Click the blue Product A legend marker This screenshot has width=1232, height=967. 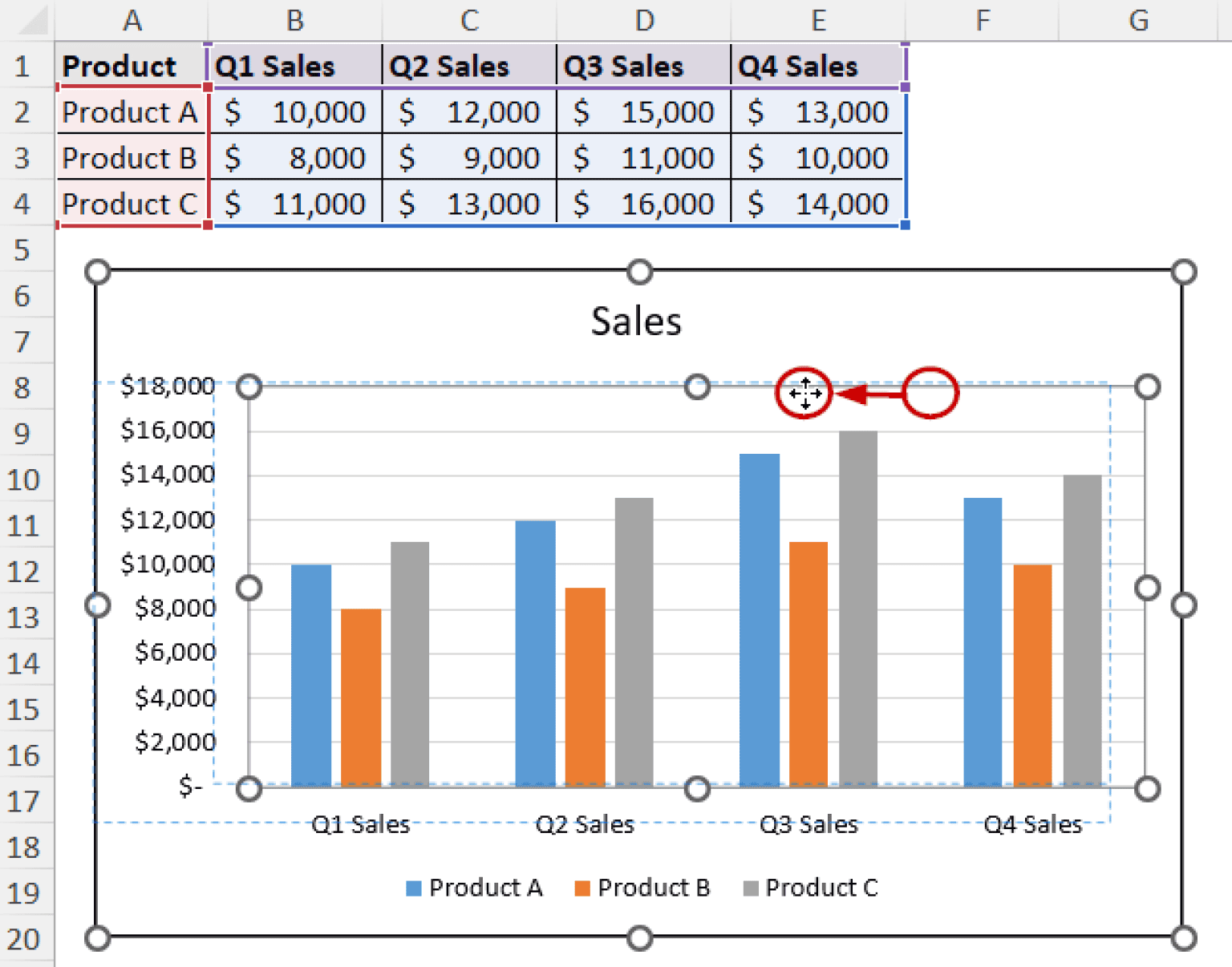pyautogui.click(x=414, y=888)
